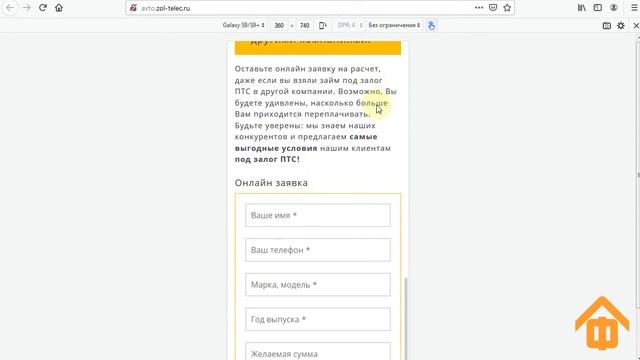Focus the Ваш телефон input field
The image size is (640, 360).
pyautogui.click(x=318, y=250)
